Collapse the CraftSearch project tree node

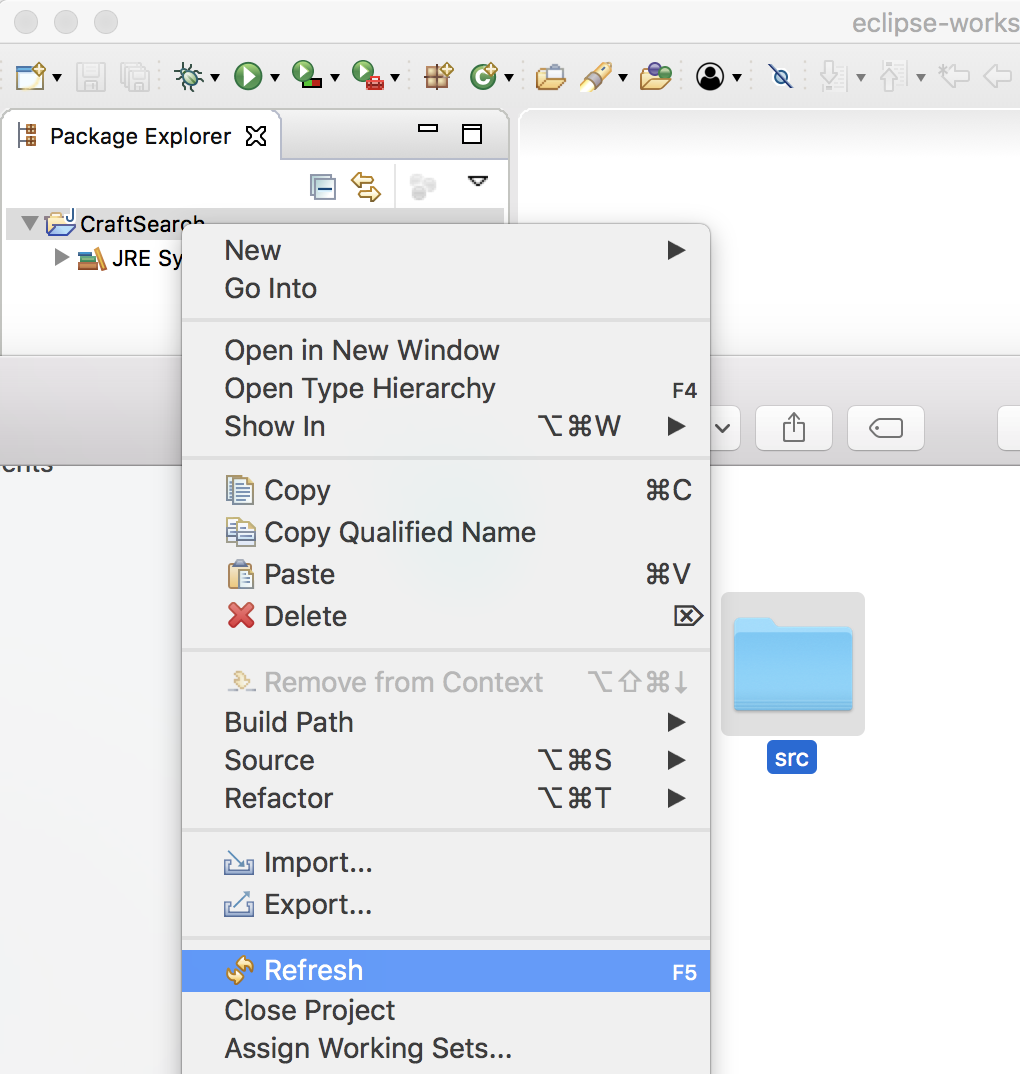(28, 223)
